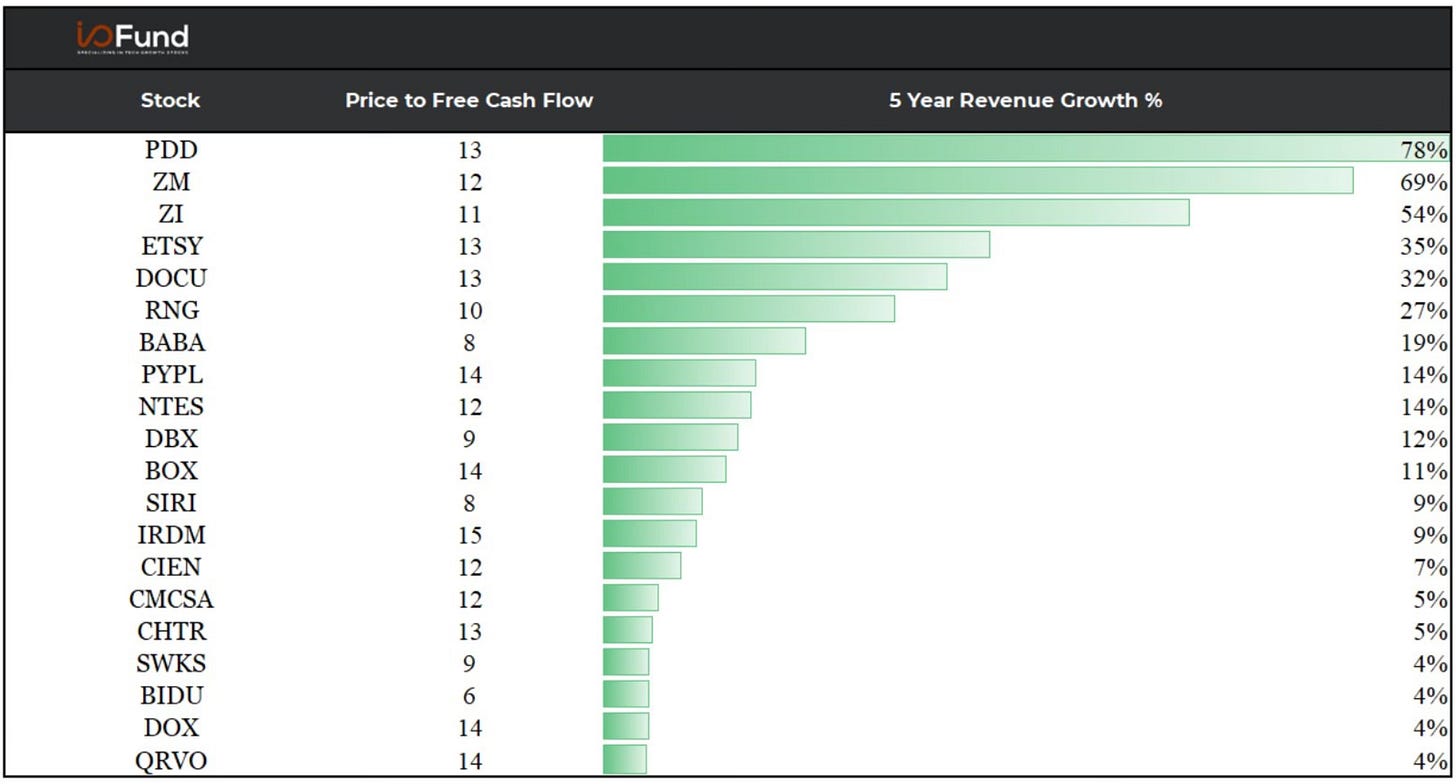This screenshot has height=784, width=1456.
Task: Select the CMCSA stock ticker
Action: pos(171,598)
